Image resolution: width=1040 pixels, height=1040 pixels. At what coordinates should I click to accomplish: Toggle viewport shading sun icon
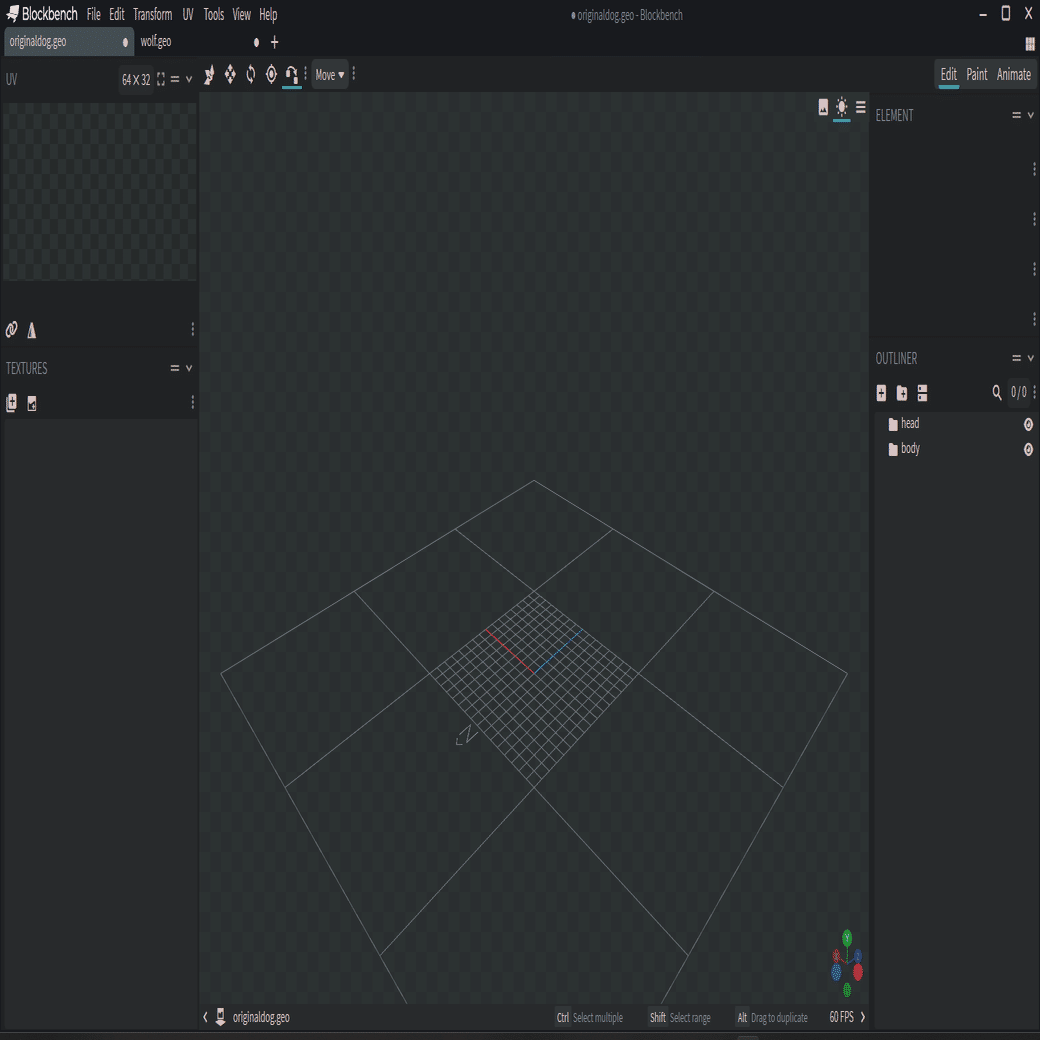coord(842,107)
